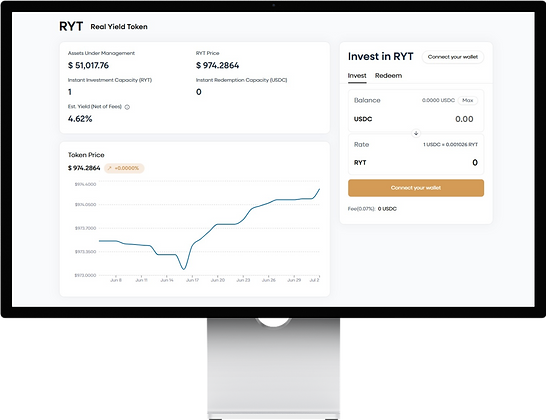The image size is (546, 420).
Task: Click the Jun 23 chart axis label
Action: pos(243,280)
